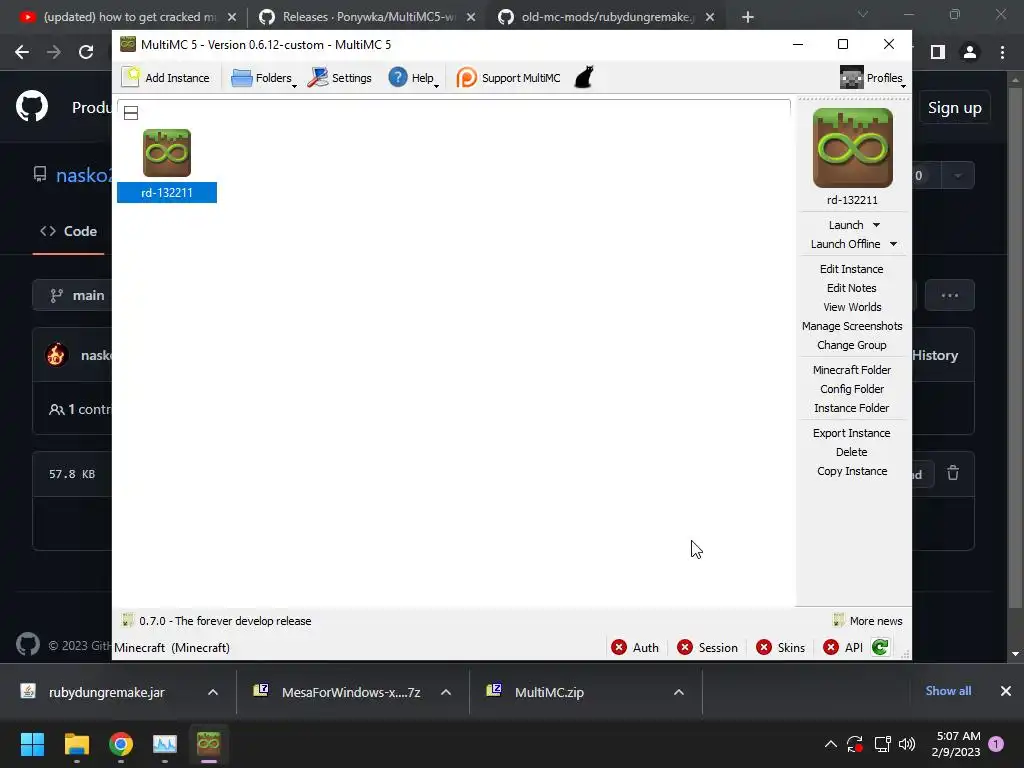Open the Instance Folder
The width and height of the screenshot is (1024, 768).
[852, 408]
